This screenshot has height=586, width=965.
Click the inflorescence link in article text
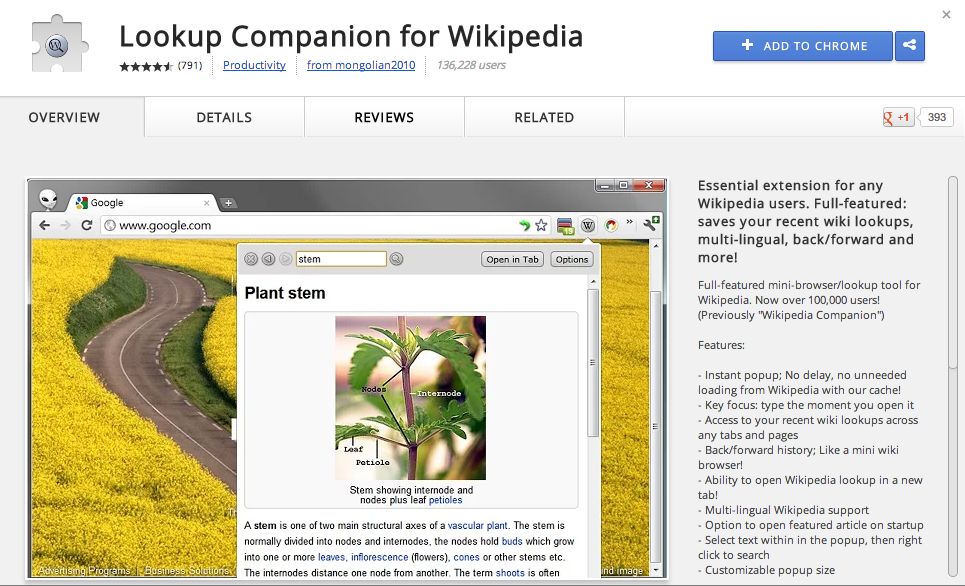click(x=380, y=557)
